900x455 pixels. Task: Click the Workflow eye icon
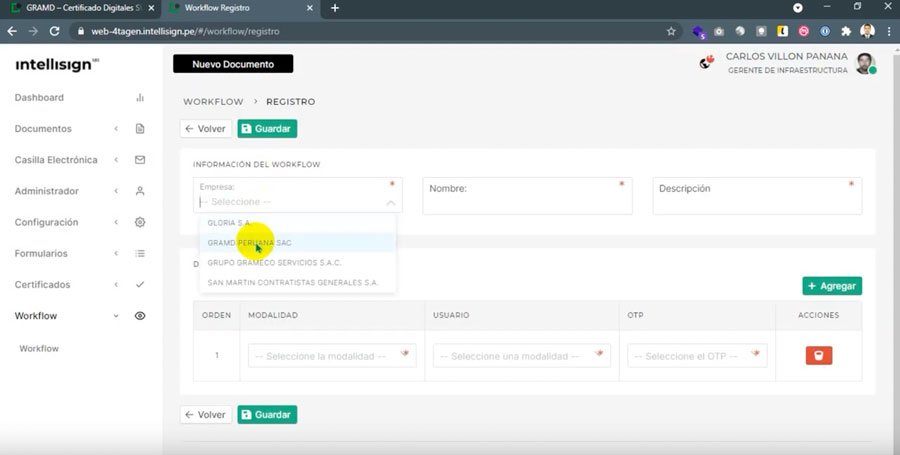pyautogui.click(x=139, y=316)
